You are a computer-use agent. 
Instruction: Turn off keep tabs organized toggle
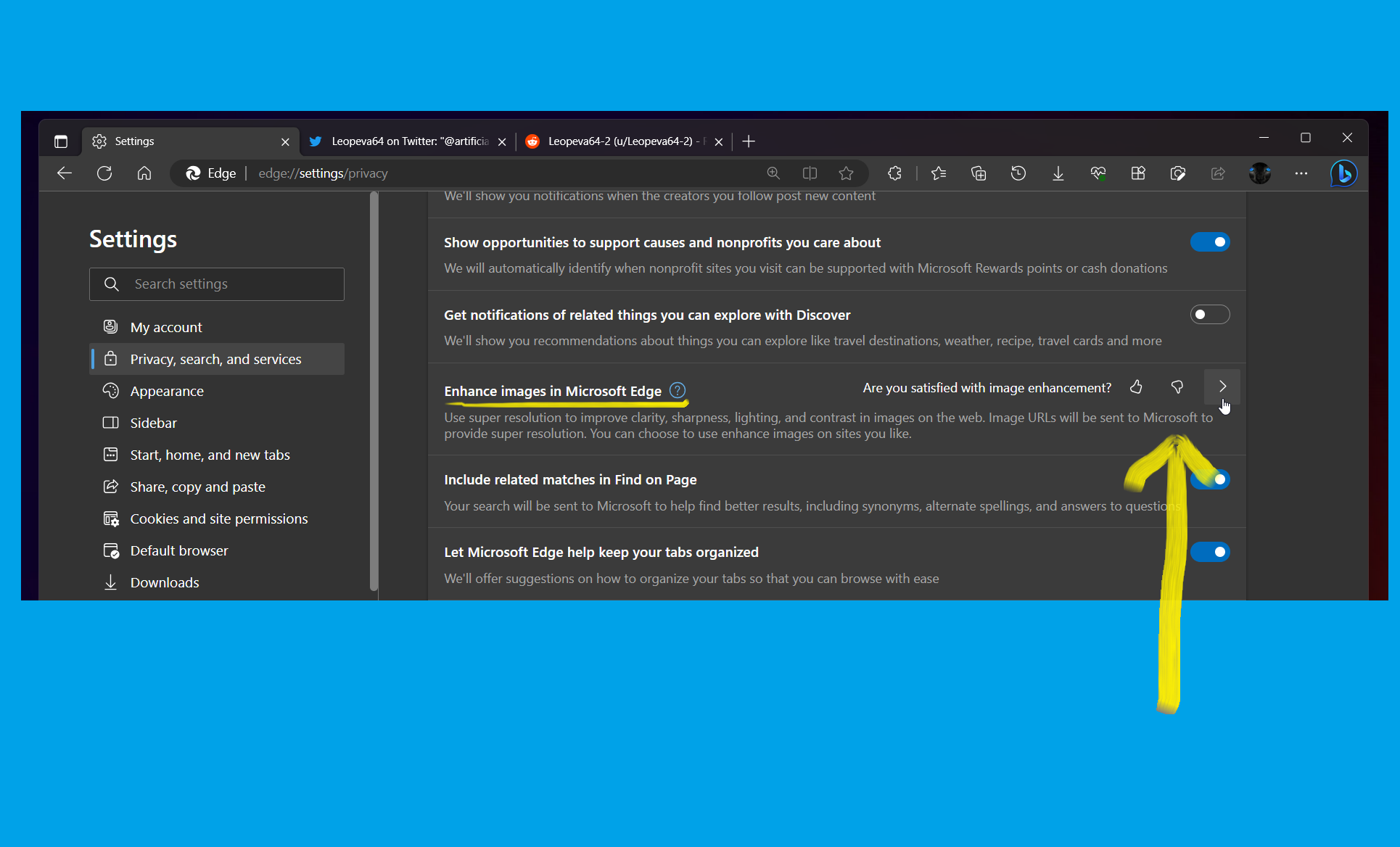(1210, 553)
